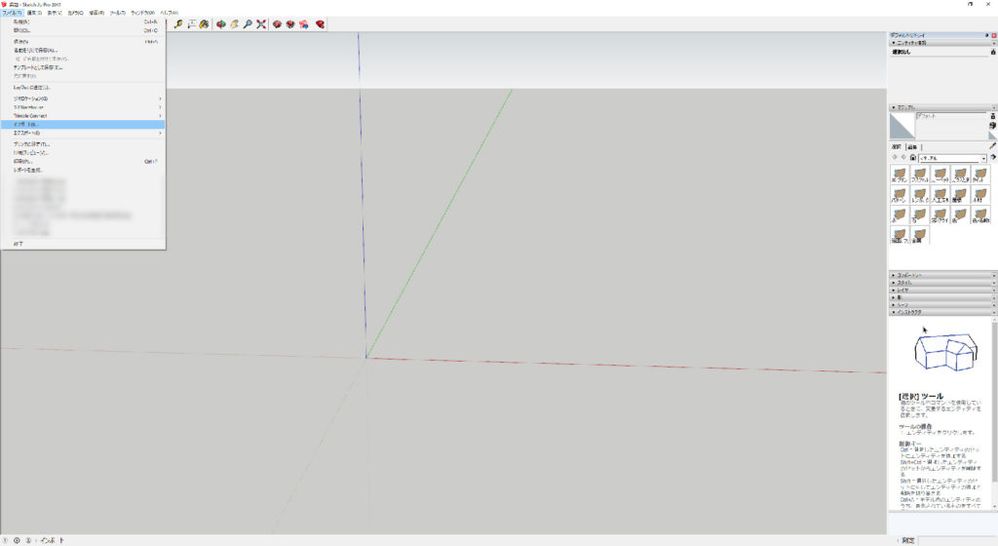Go forward in the materials browser

903,157
